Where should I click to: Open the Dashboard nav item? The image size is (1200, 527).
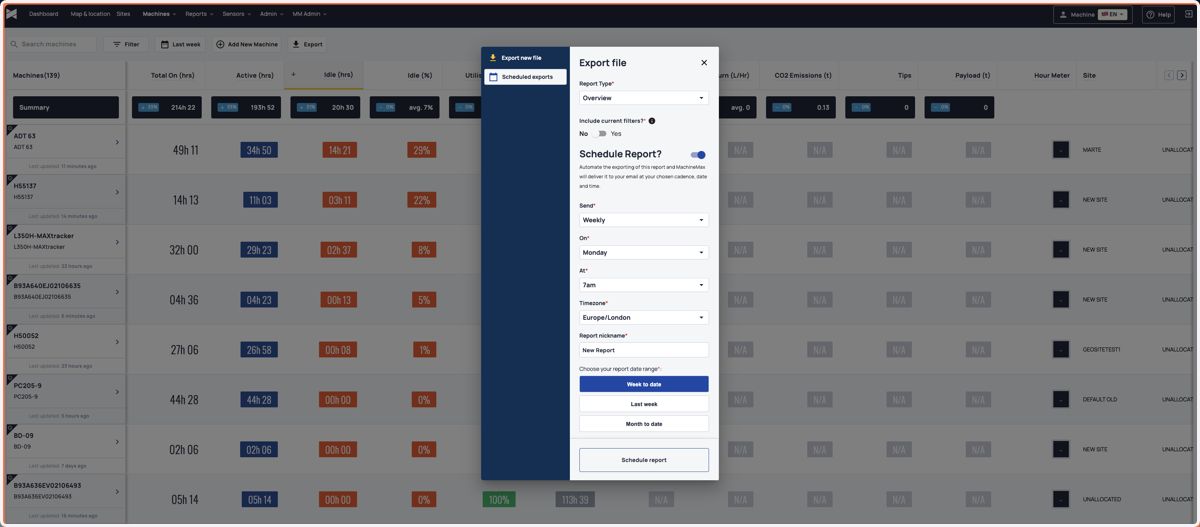pos(43,14)
